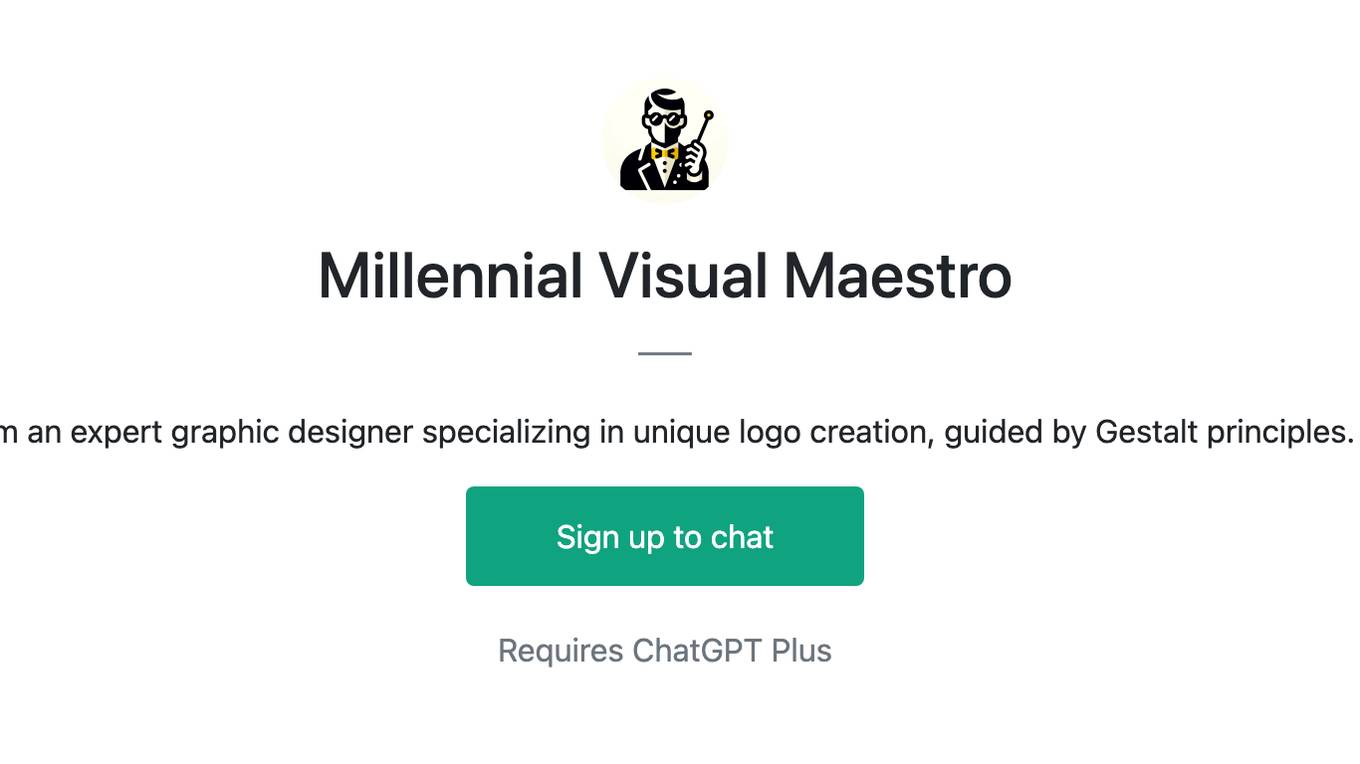Click the word Millennial in the title
The width and height of the screenshot is (1360, 764).
450,276
